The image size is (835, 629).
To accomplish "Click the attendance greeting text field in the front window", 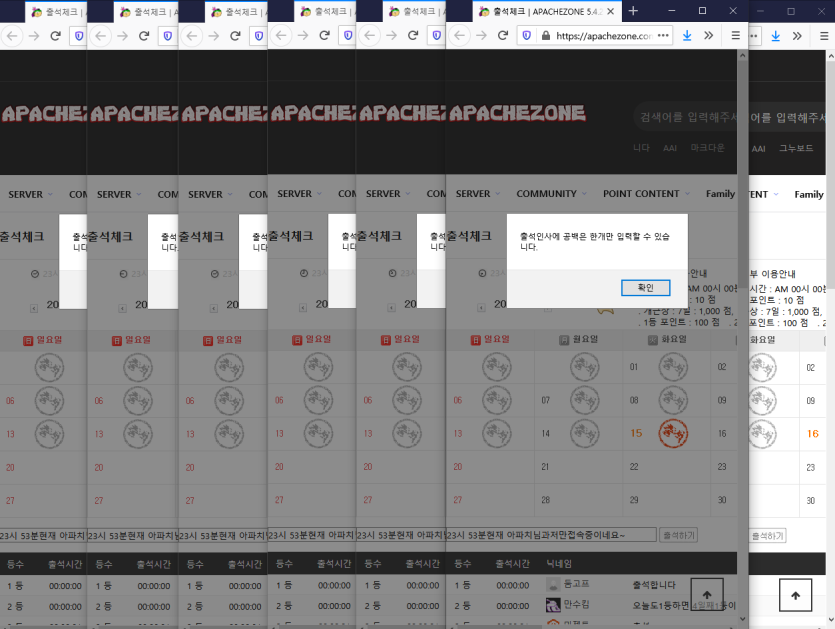I will [x=551, y=535].
